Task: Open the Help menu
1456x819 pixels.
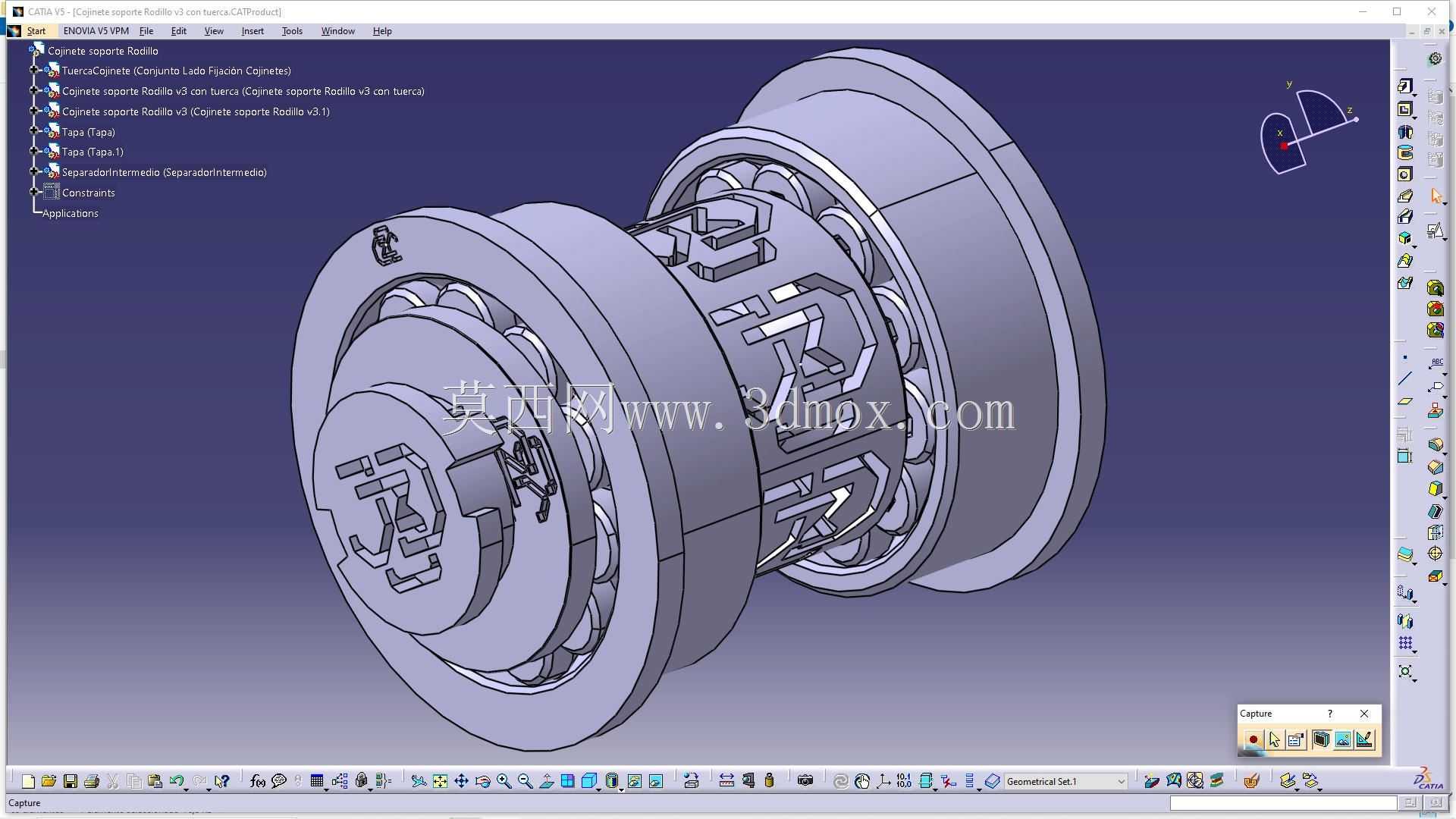Action: click(382, 31)
